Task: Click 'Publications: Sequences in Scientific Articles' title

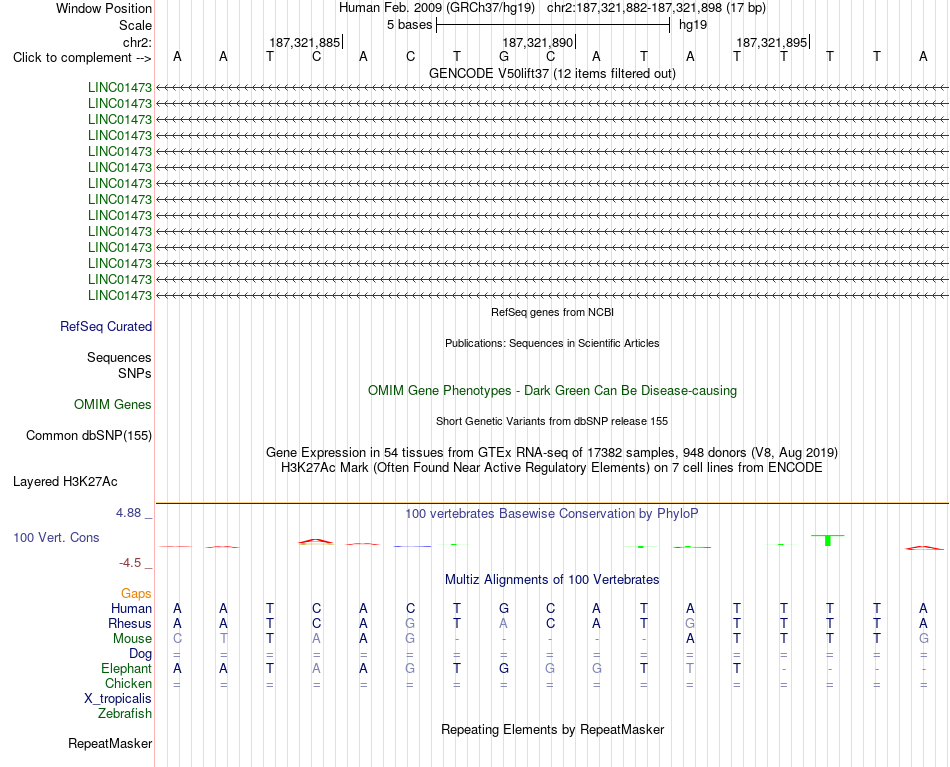Action: point(552,344)
